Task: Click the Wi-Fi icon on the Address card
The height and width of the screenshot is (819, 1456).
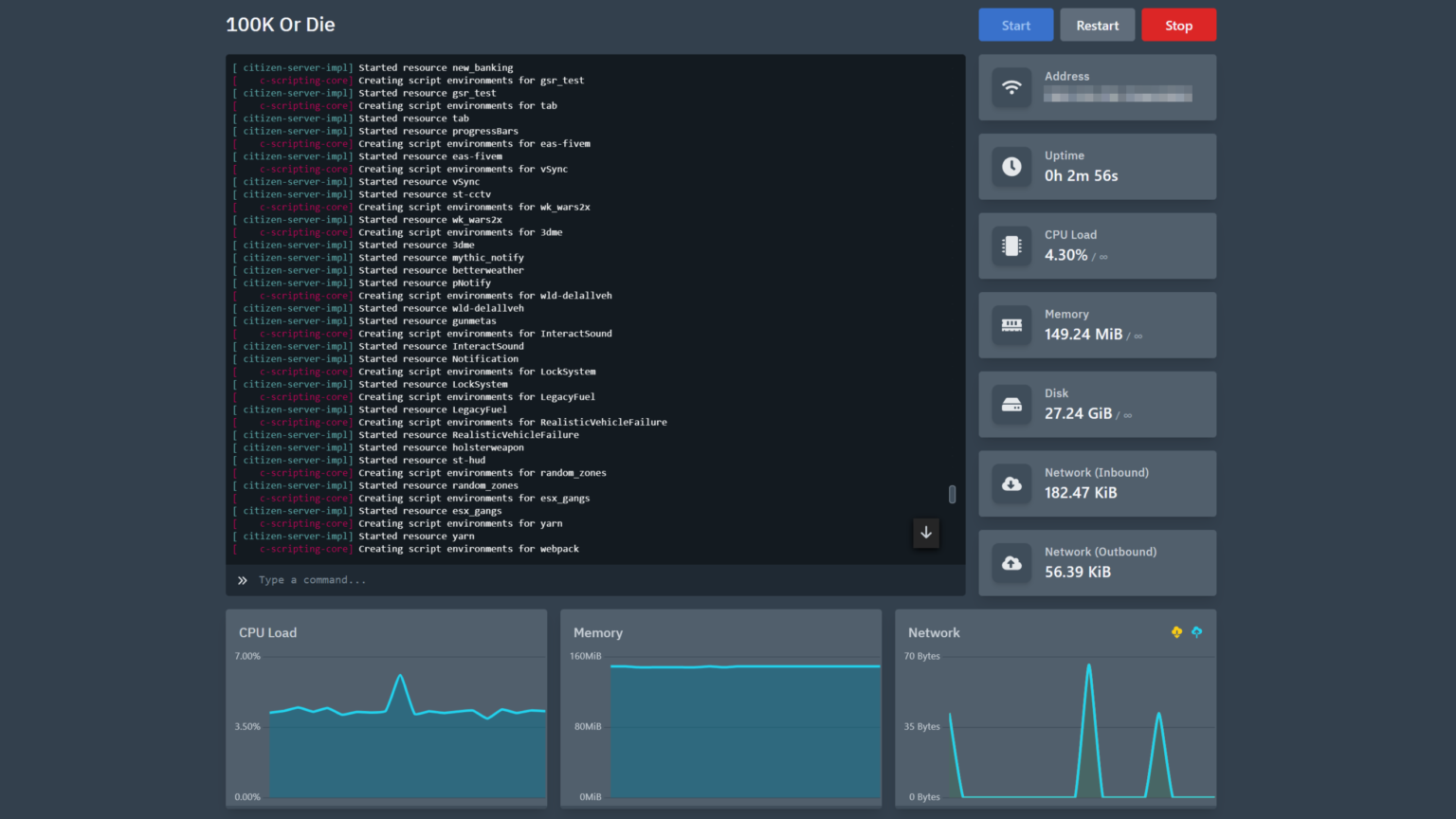Action: (1011, 87)
